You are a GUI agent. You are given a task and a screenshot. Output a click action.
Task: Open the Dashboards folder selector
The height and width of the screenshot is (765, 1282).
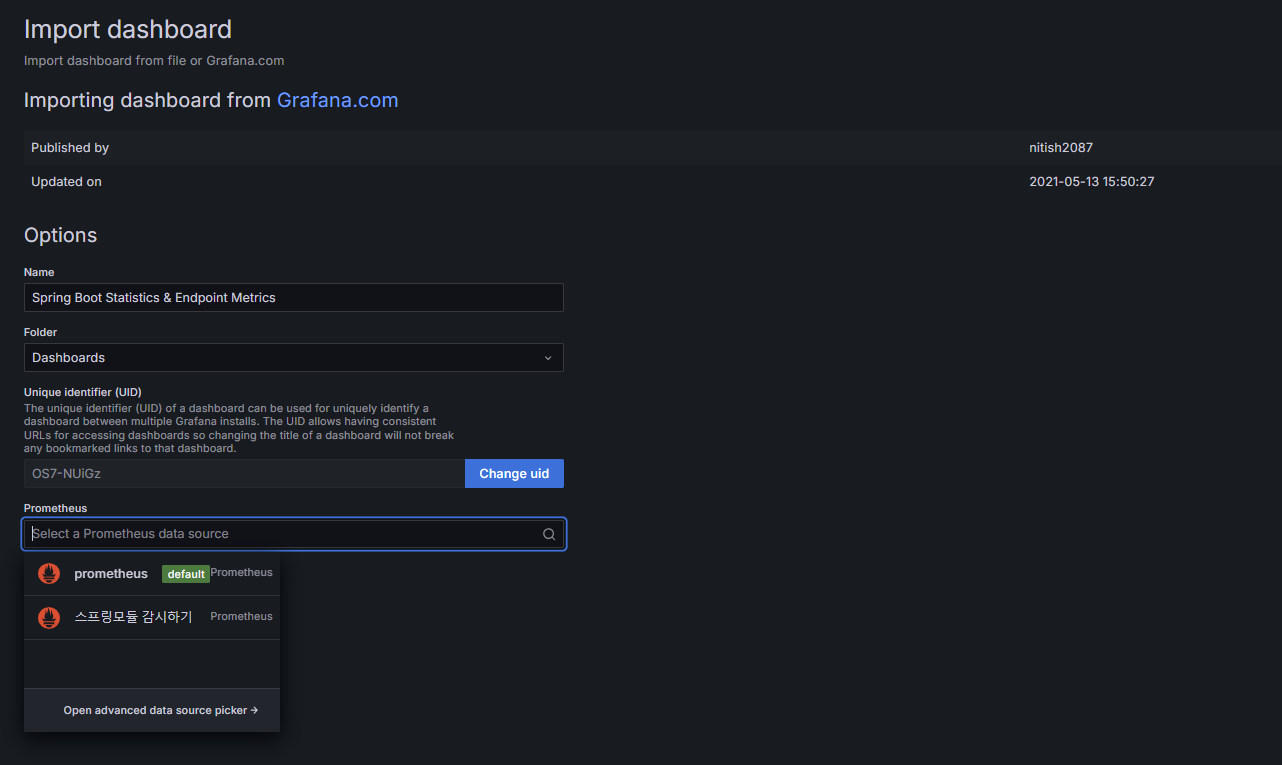coord(294,358)
